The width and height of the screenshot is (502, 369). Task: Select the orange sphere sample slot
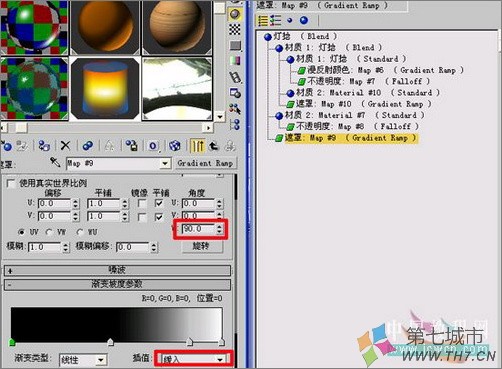(105, 27)
